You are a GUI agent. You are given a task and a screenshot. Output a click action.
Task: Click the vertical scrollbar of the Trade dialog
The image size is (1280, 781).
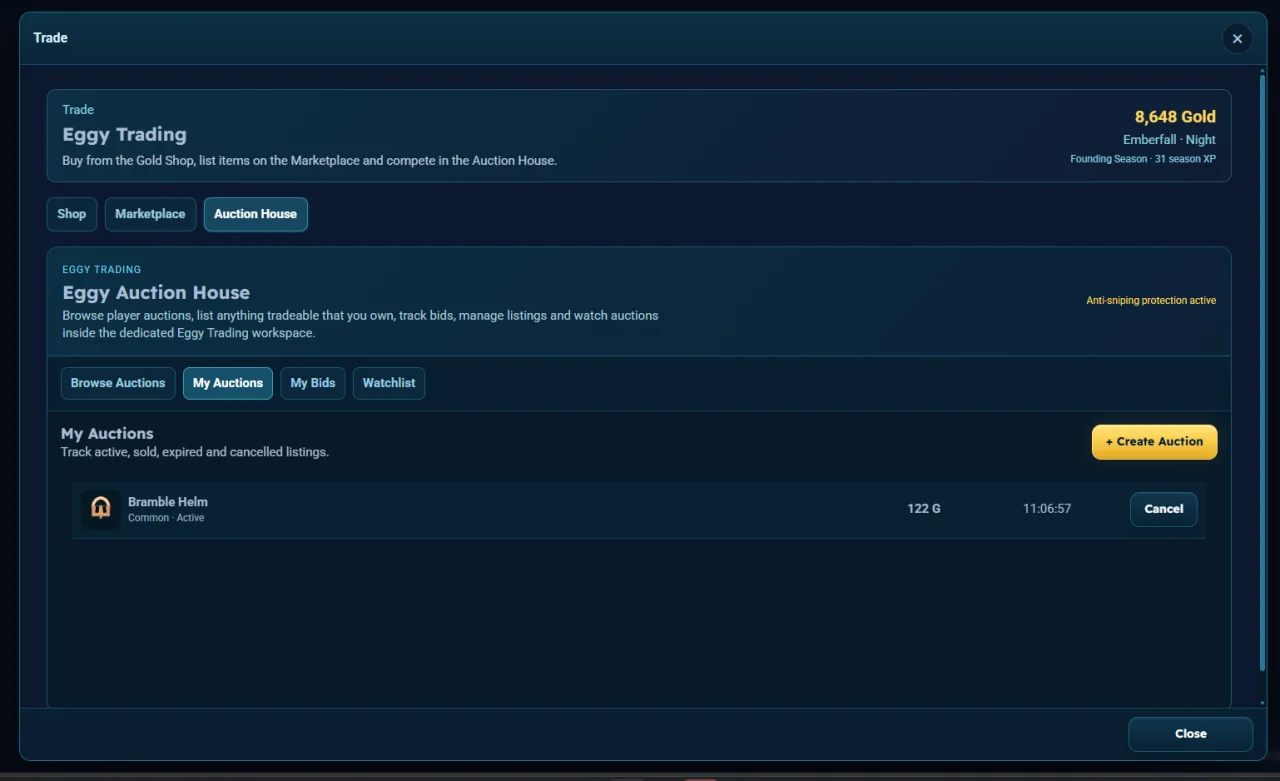[1262, 372]
